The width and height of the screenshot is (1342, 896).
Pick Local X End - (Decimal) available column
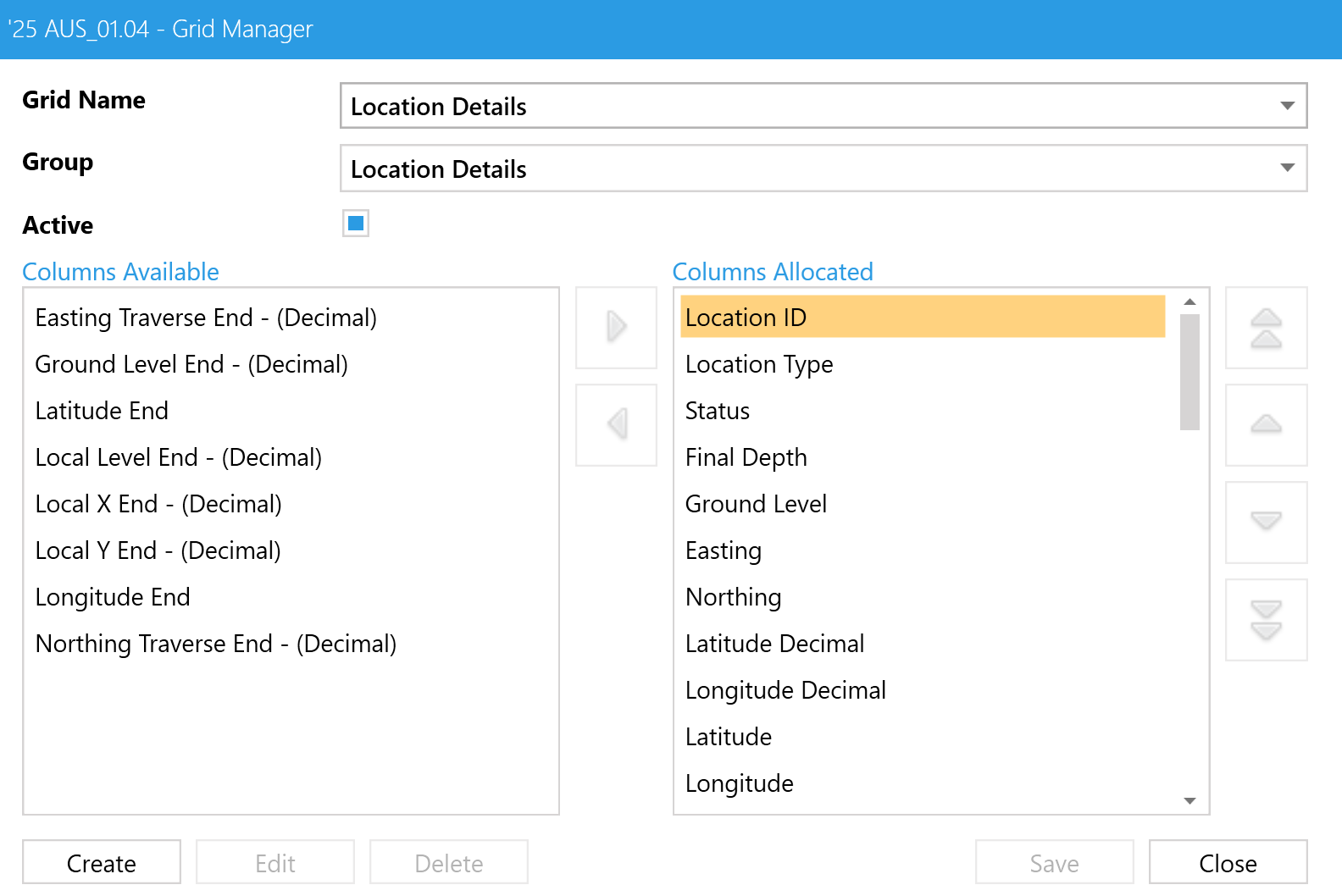tap(158, 504)
